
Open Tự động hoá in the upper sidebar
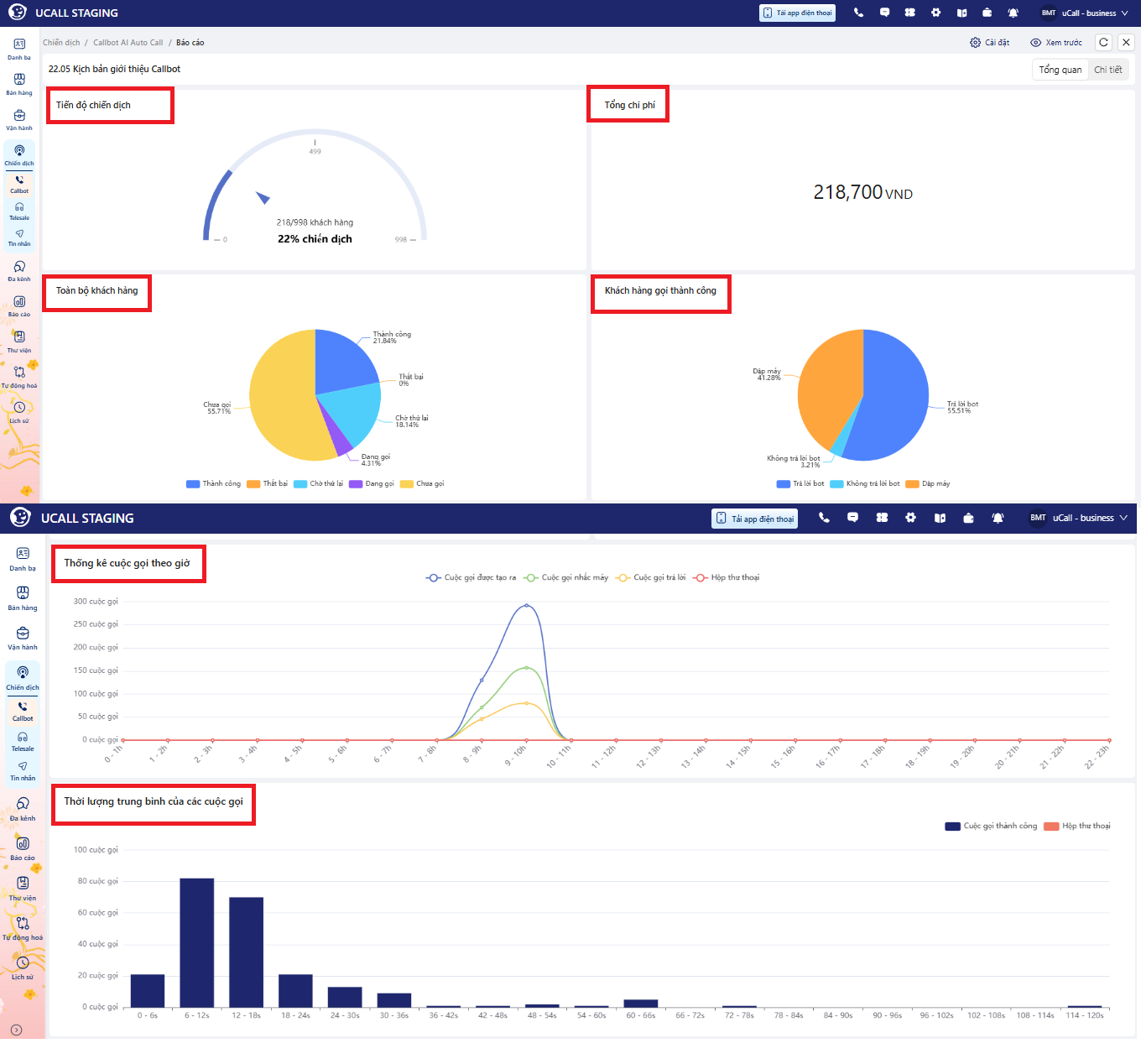click(x=19, y=377)
